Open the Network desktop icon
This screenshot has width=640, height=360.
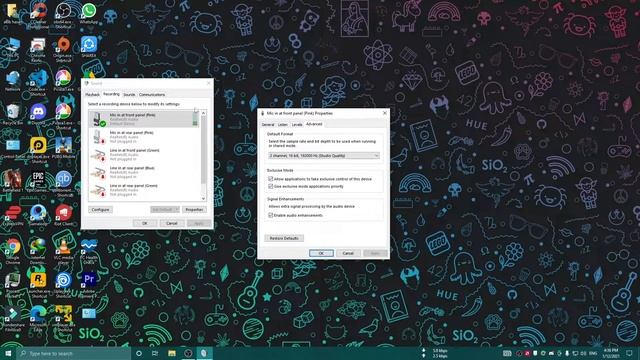pos(12,81)
